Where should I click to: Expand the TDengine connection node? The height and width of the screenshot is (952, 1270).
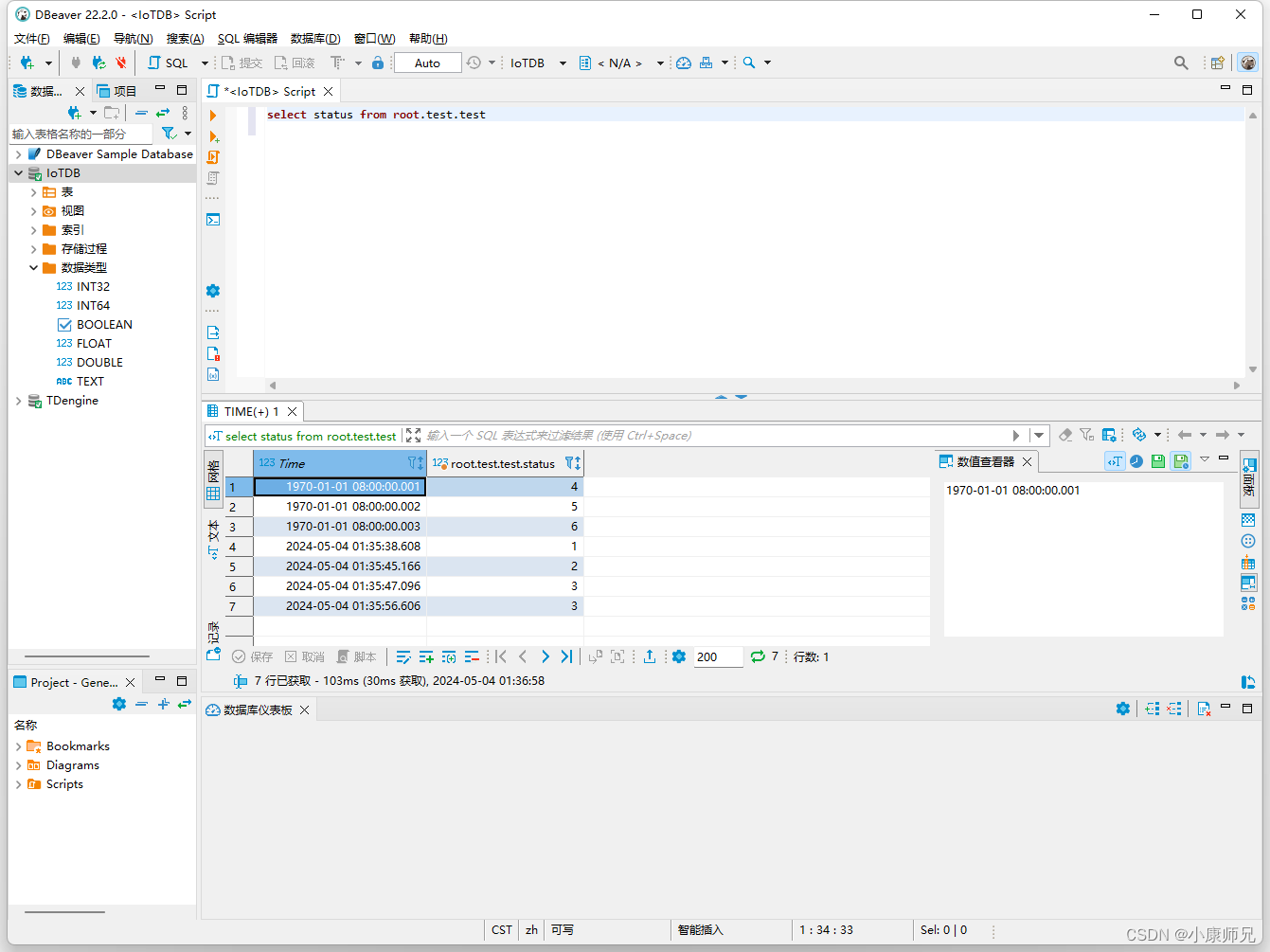19,401
